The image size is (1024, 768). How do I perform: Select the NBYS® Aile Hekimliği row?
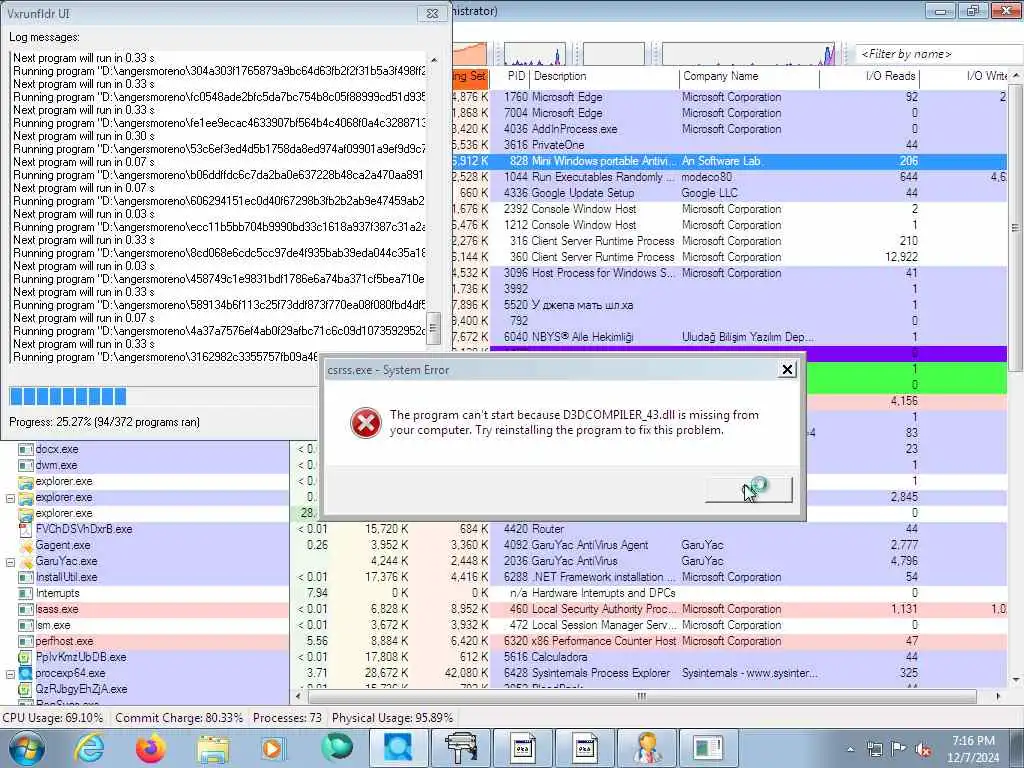729,337
